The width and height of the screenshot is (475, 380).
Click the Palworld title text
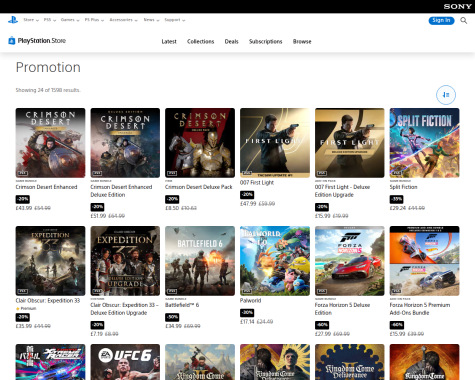[x=250, y=301]
